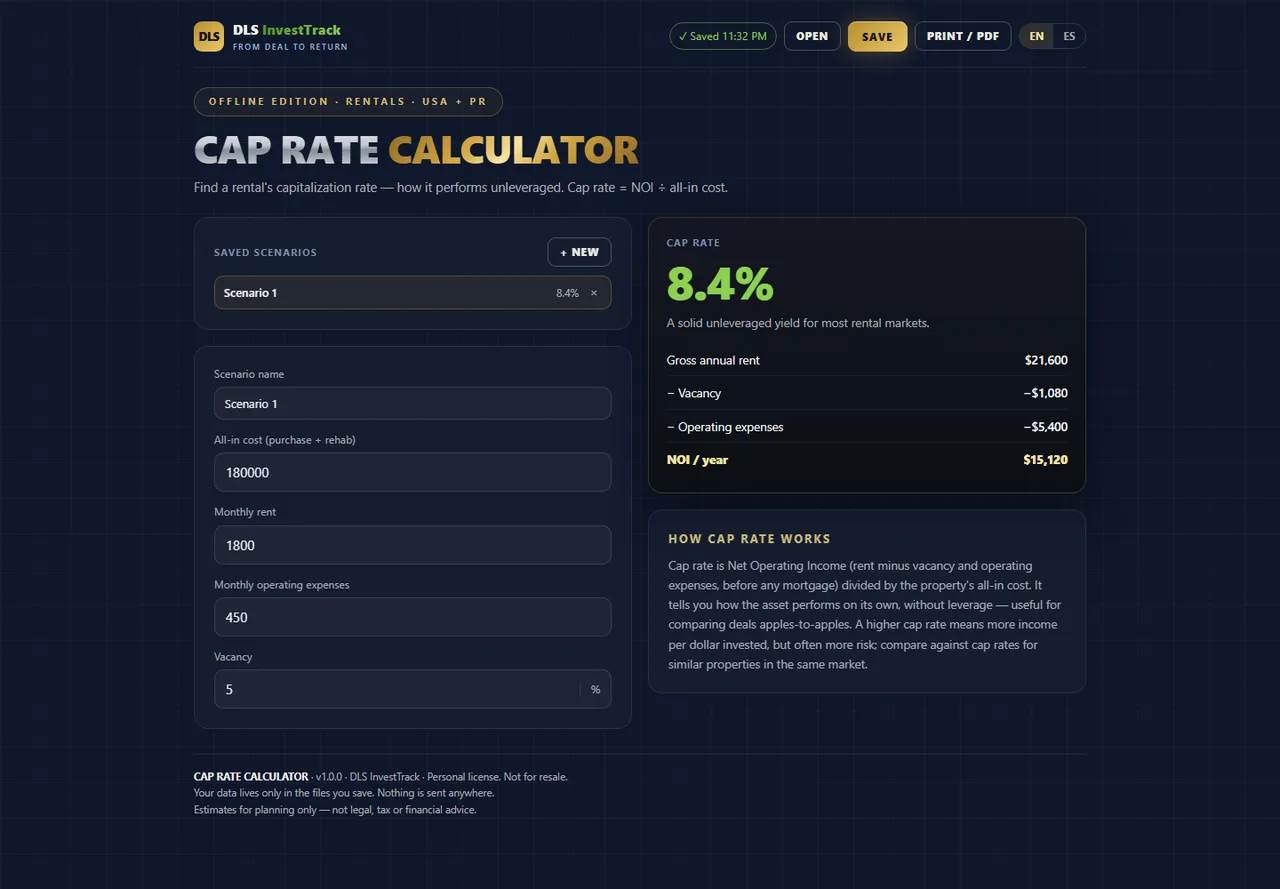Click the SAVED SCENARIOS label
This screenshot has width=1280, height=889.
[x=265, y=252]
